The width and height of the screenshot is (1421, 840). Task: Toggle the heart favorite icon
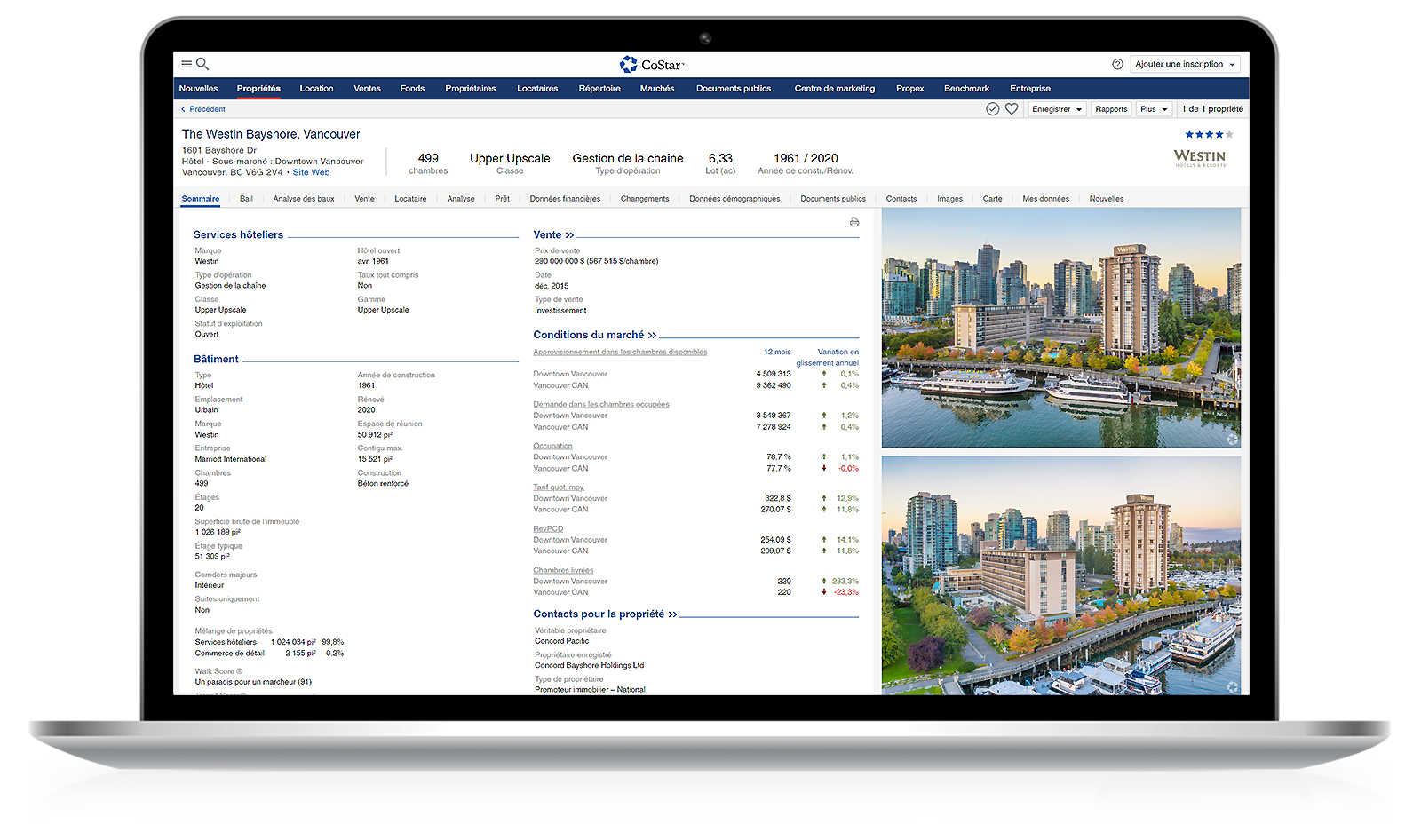1012,109
